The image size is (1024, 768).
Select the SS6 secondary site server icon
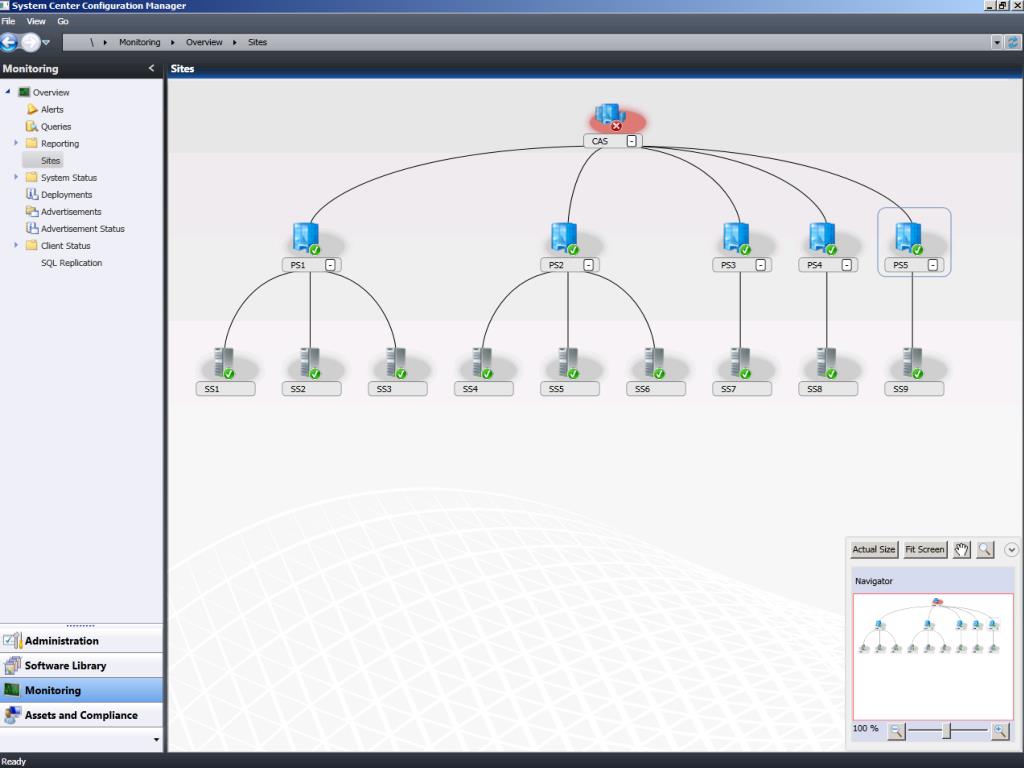tap(656, 362)
